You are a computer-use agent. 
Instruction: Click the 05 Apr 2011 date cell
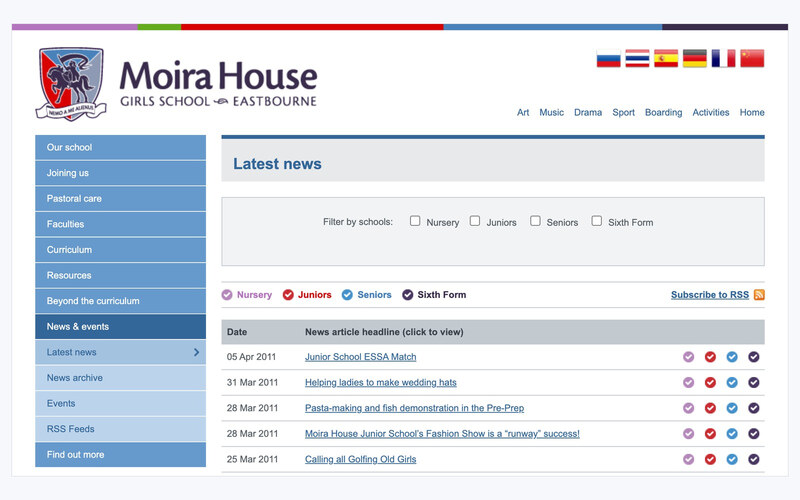click(x=251, y=357)
